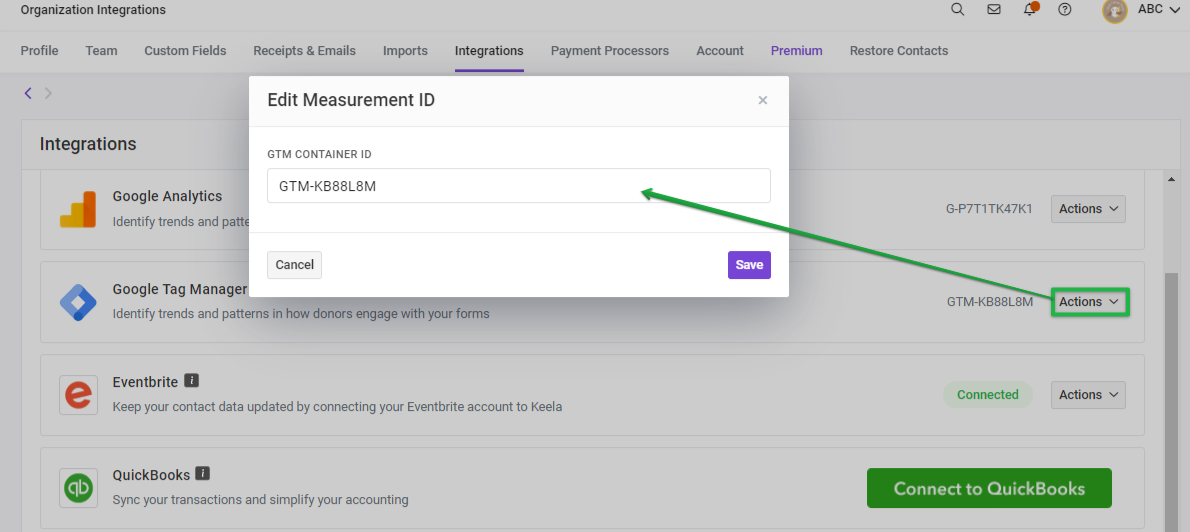Open Actions dropdown for Google Tag Manager
The image size is (1190, 532).
[1090, 301]
